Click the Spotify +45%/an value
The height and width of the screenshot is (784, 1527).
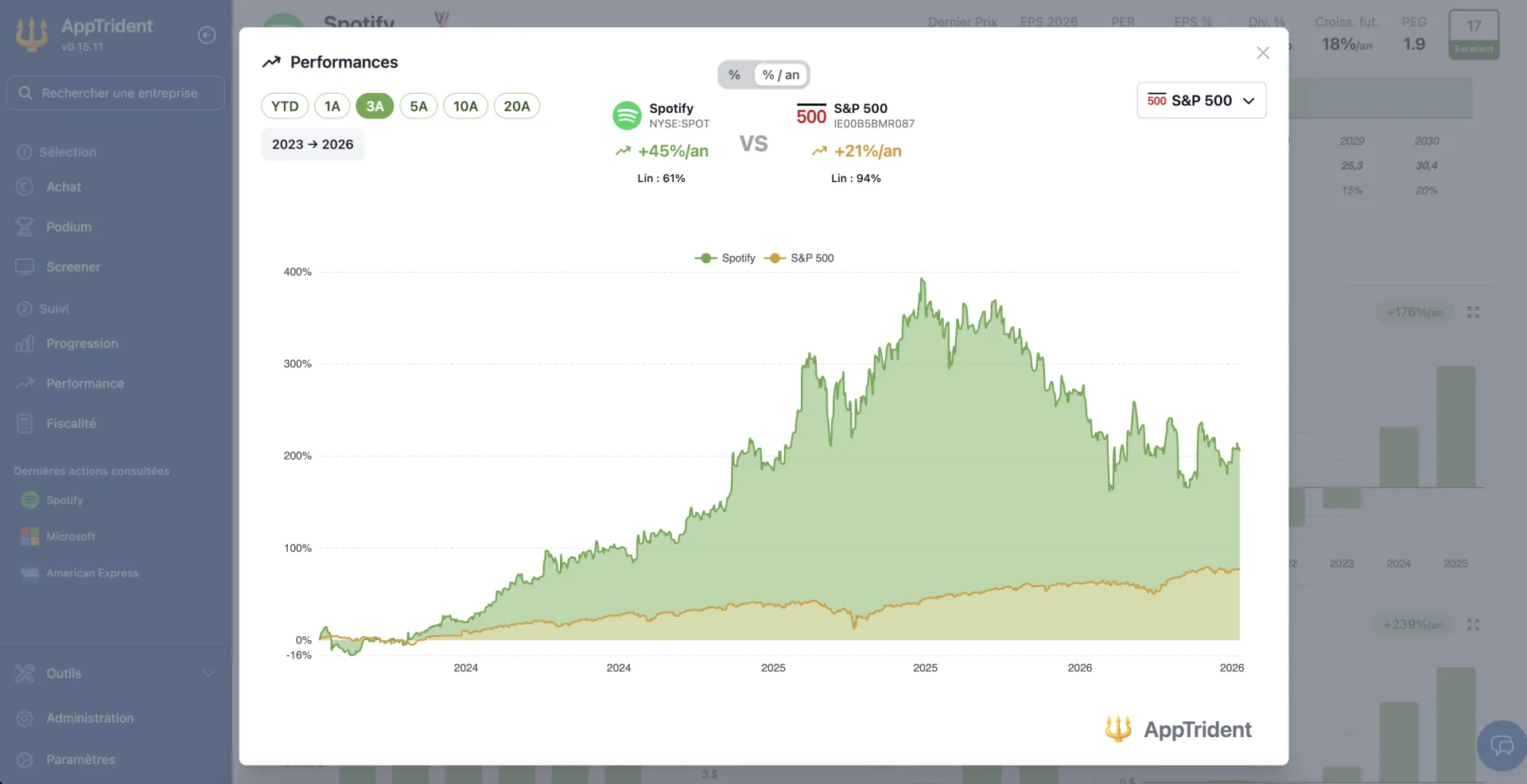pyautogui.click(x=673, y=151)
